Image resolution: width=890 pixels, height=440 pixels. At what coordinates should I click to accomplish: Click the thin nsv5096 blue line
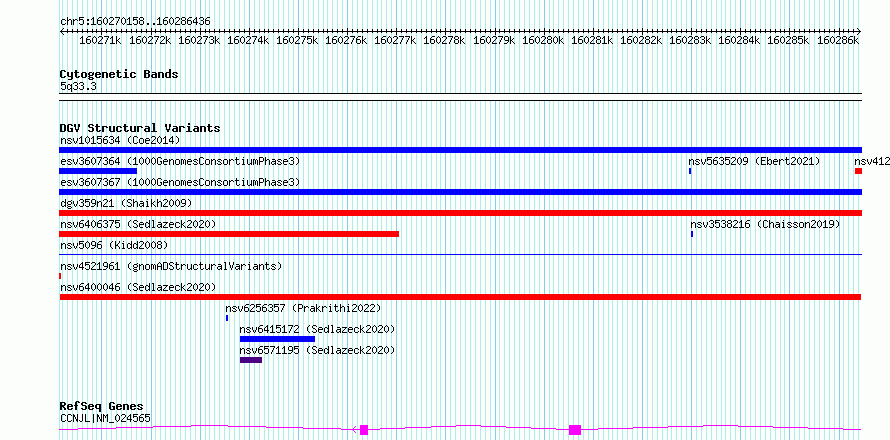[460, 254]
